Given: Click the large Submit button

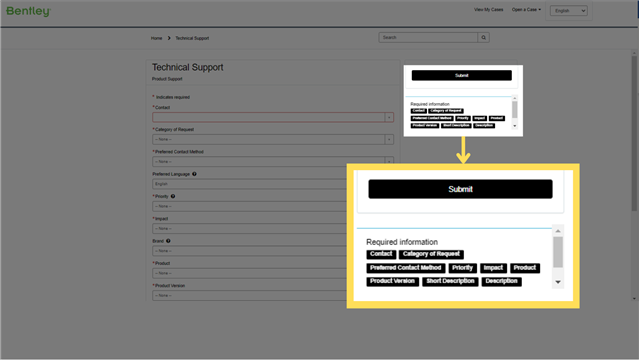Looking at the screenshot, I should [x=461, y=189].
